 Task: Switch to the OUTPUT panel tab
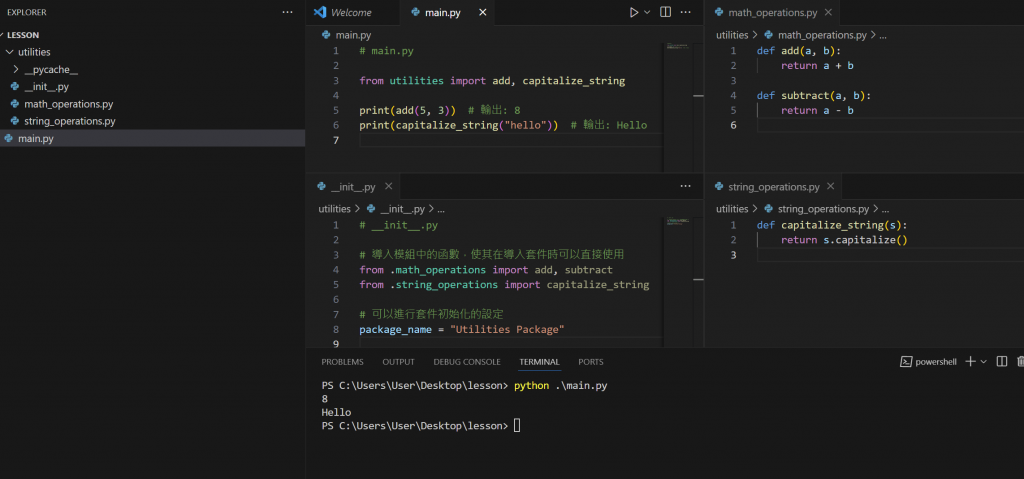(398, 361)
